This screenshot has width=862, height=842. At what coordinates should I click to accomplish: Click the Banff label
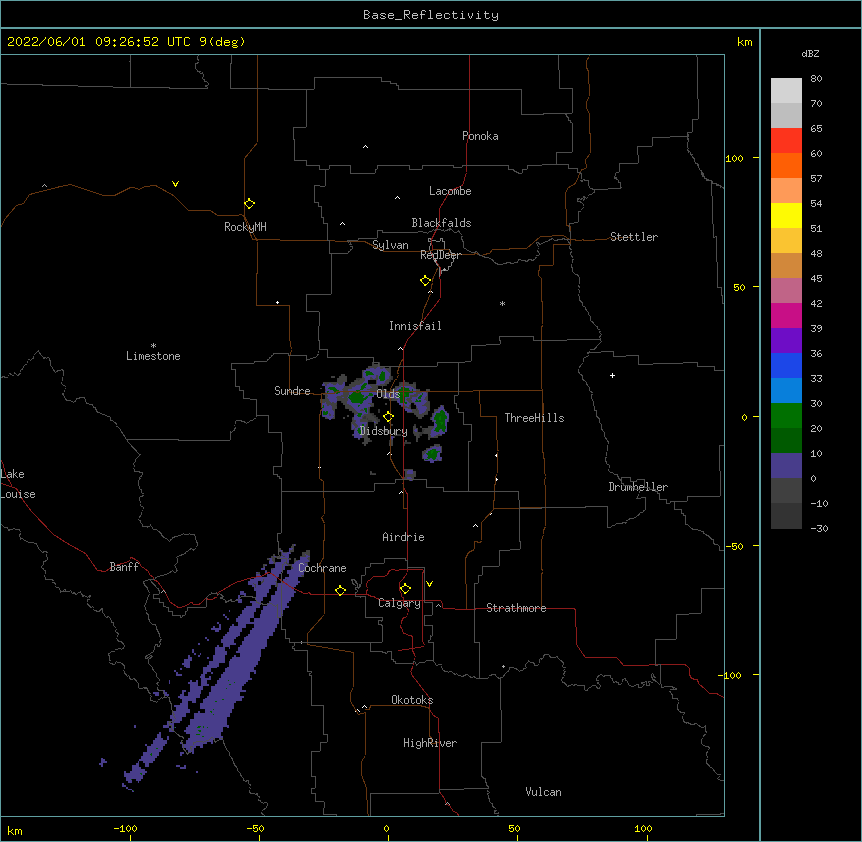coord(124,567)
